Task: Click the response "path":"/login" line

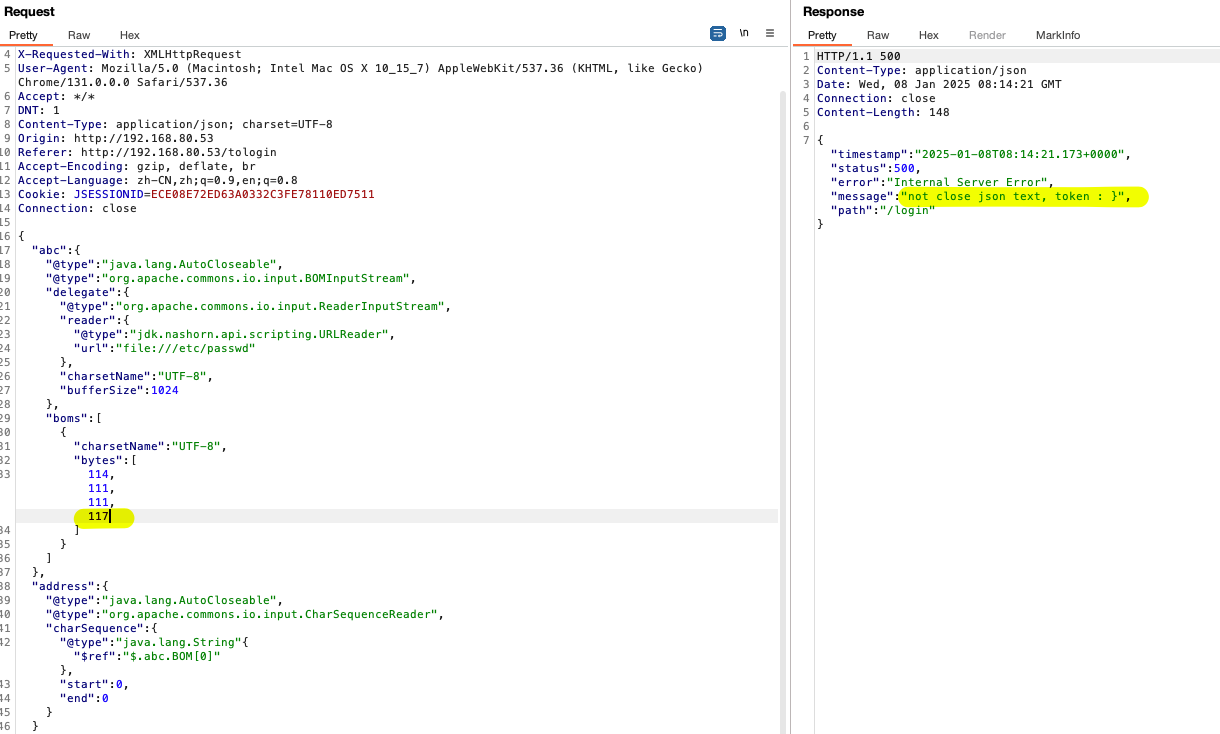Action: [x=883, y=210]
